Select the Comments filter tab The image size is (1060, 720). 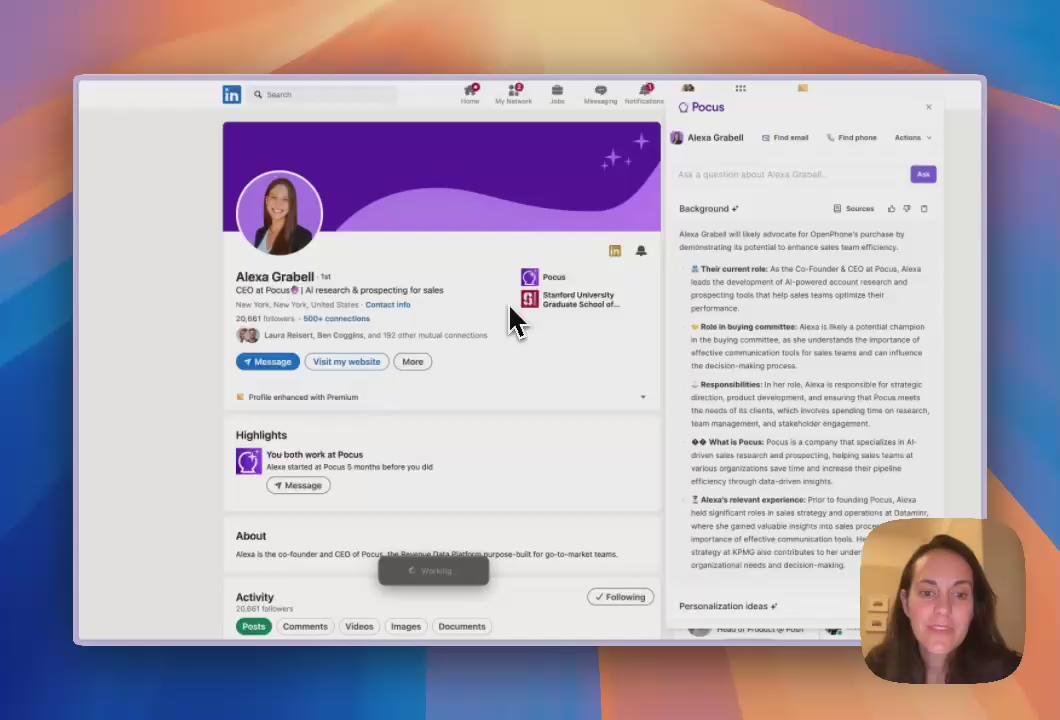pos(305,626)
